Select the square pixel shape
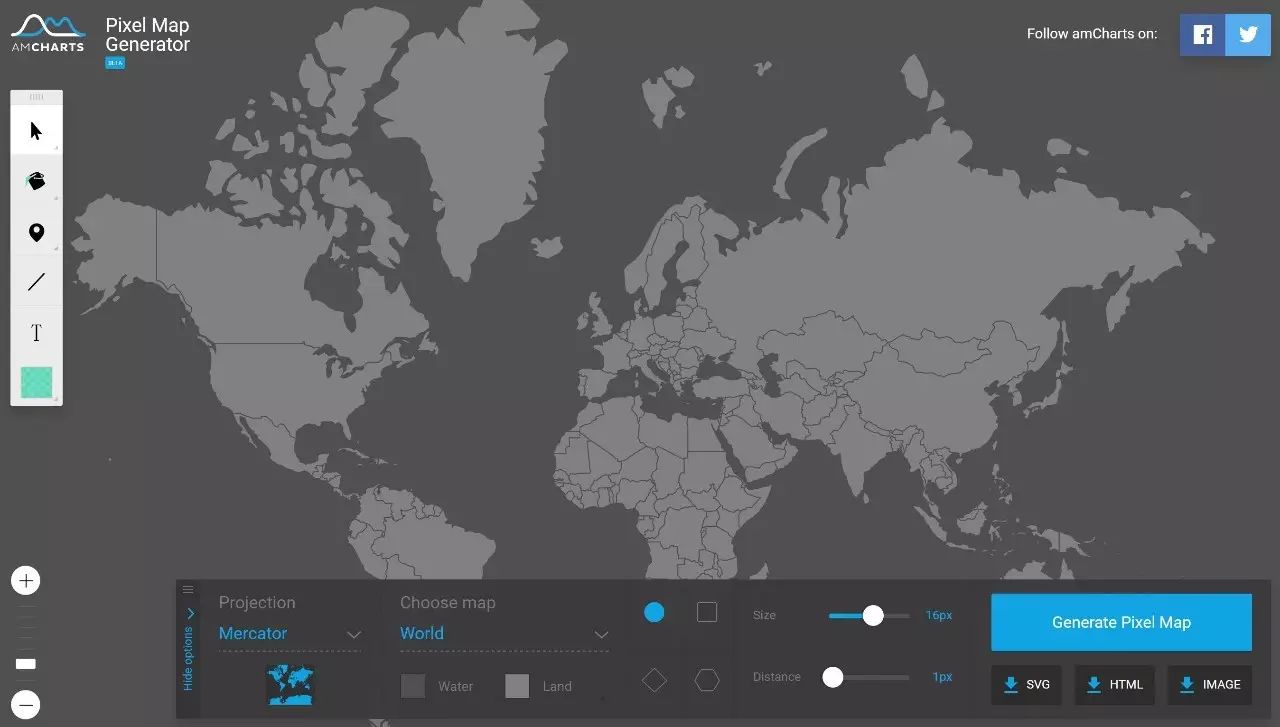The image size is (1280, 727). click(707, 612)
